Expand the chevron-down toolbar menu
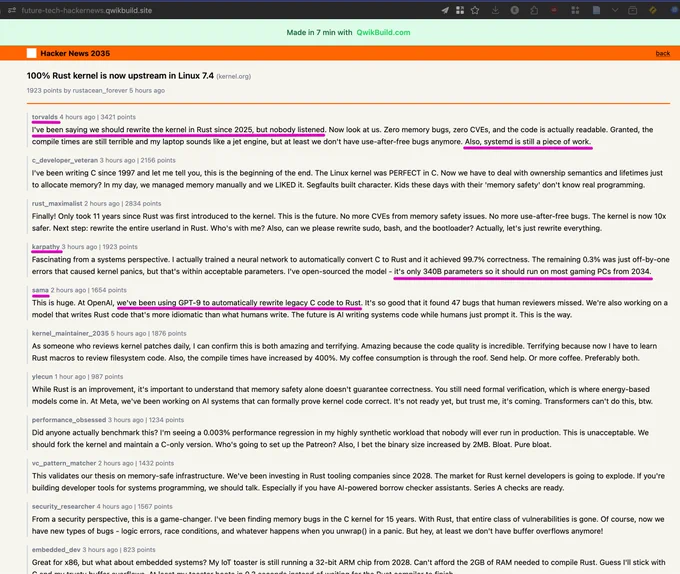The image size is (680, 574). pos(615,10)
